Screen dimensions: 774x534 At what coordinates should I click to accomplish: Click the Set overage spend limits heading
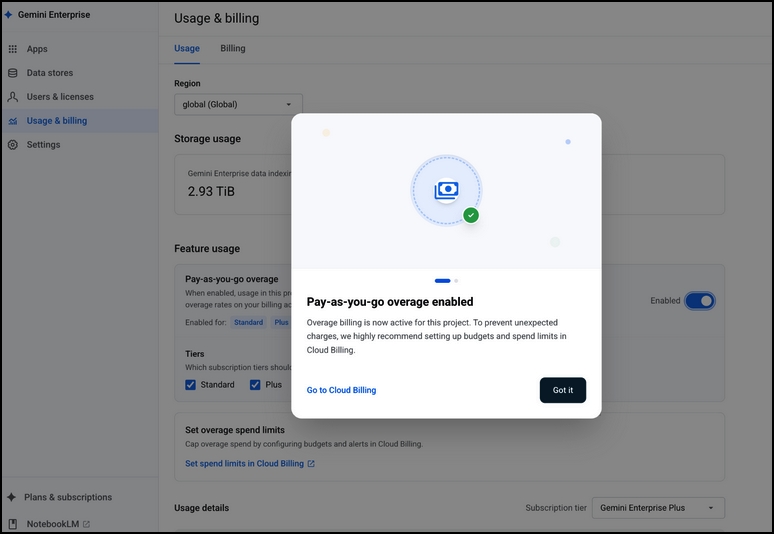[x=235, y=430]
